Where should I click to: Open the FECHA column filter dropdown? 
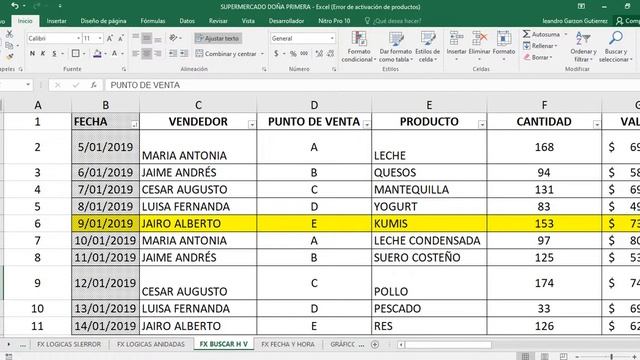(x=135, y=124)
